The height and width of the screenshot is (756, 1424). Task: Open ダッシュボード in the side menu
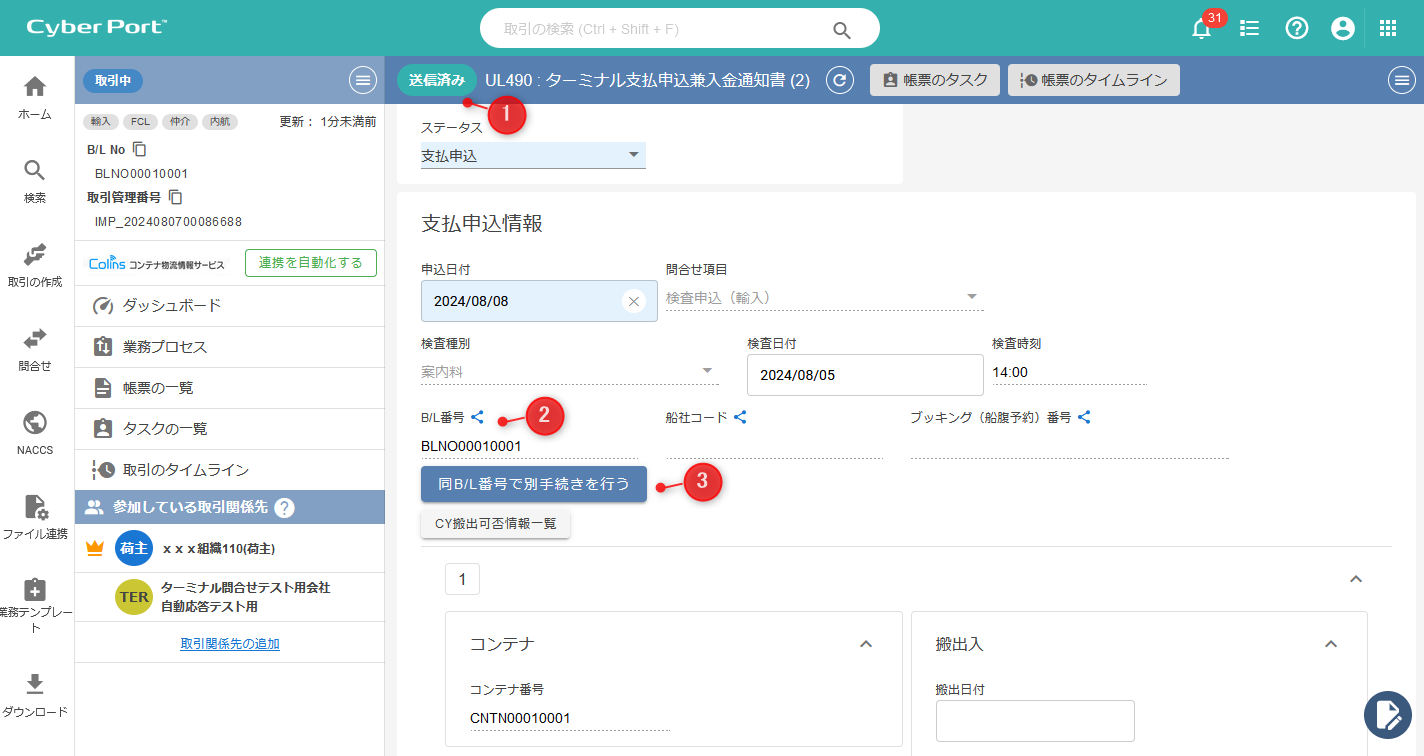(171, 306)
